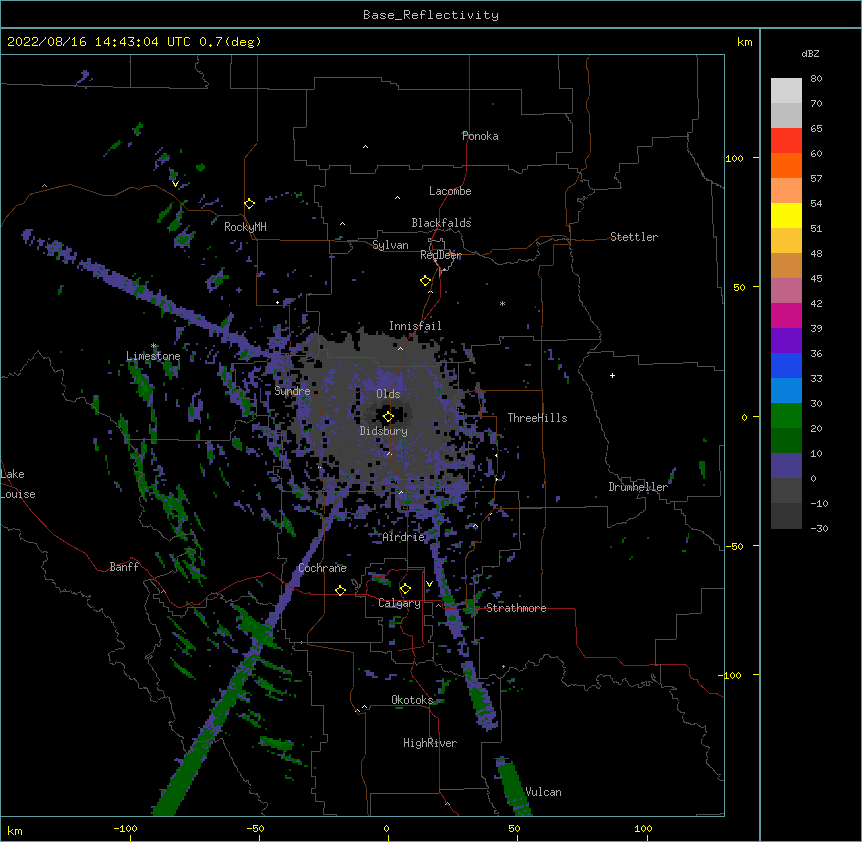Select the magenta 39-42 dBZ legend swatch

786,315
